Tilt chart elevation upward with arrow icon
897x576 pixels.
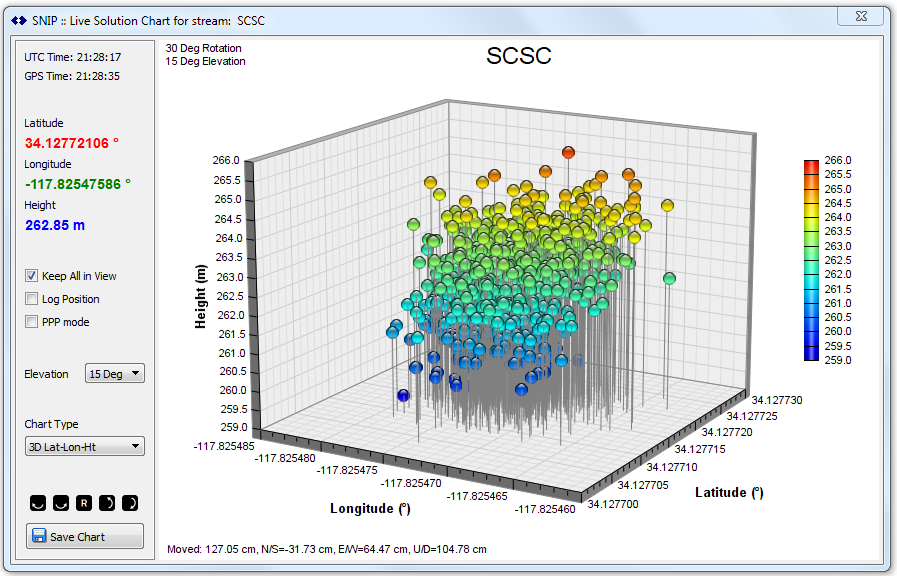108,502
